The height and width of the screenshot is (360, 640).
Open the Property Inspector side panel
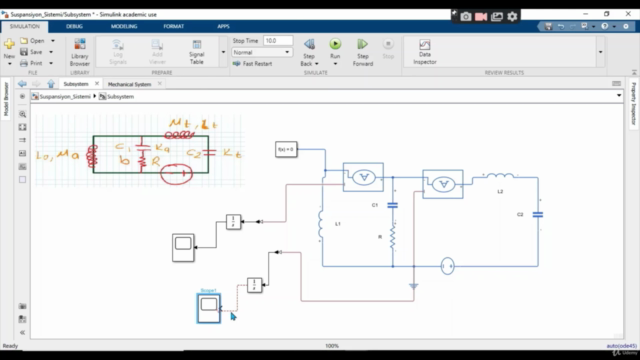633,104
